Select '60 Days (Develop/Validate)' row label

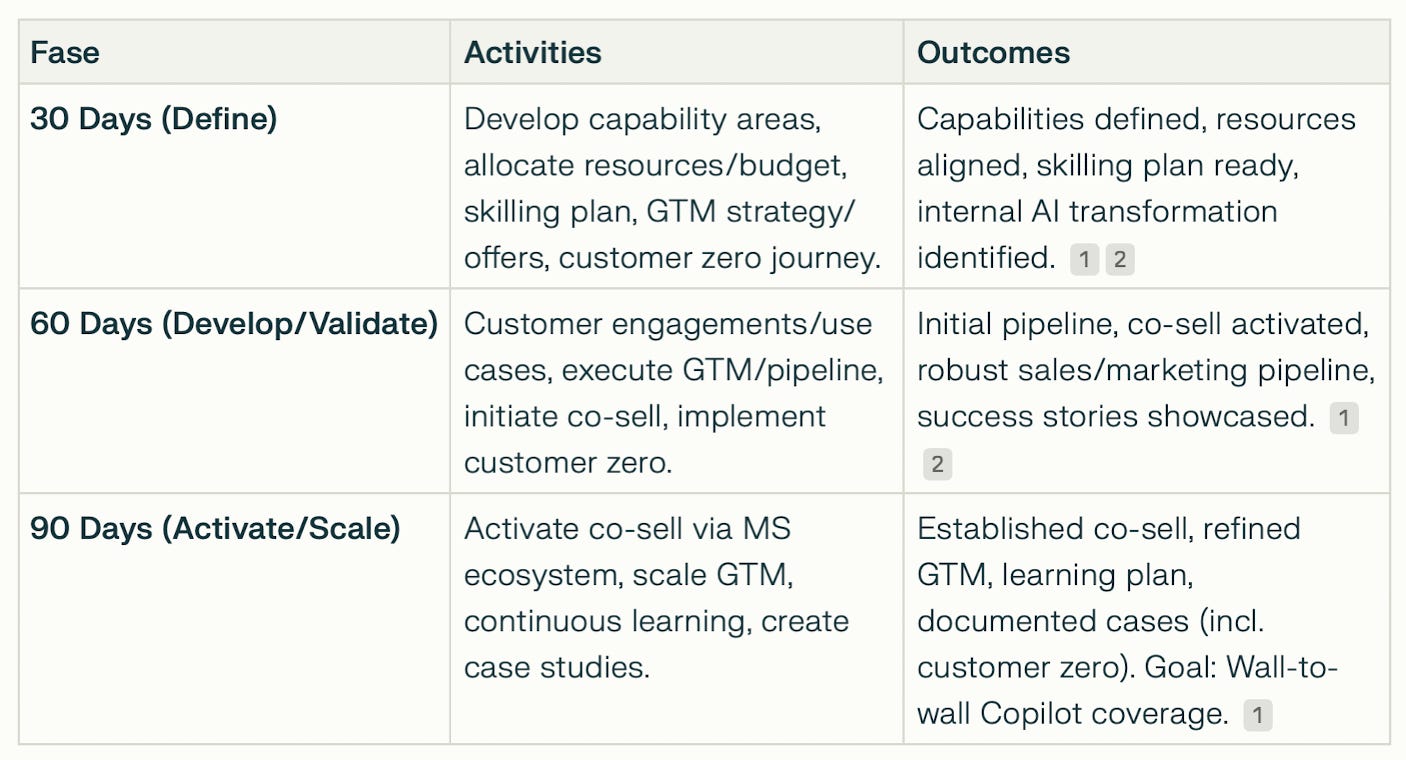coord(233,324)
